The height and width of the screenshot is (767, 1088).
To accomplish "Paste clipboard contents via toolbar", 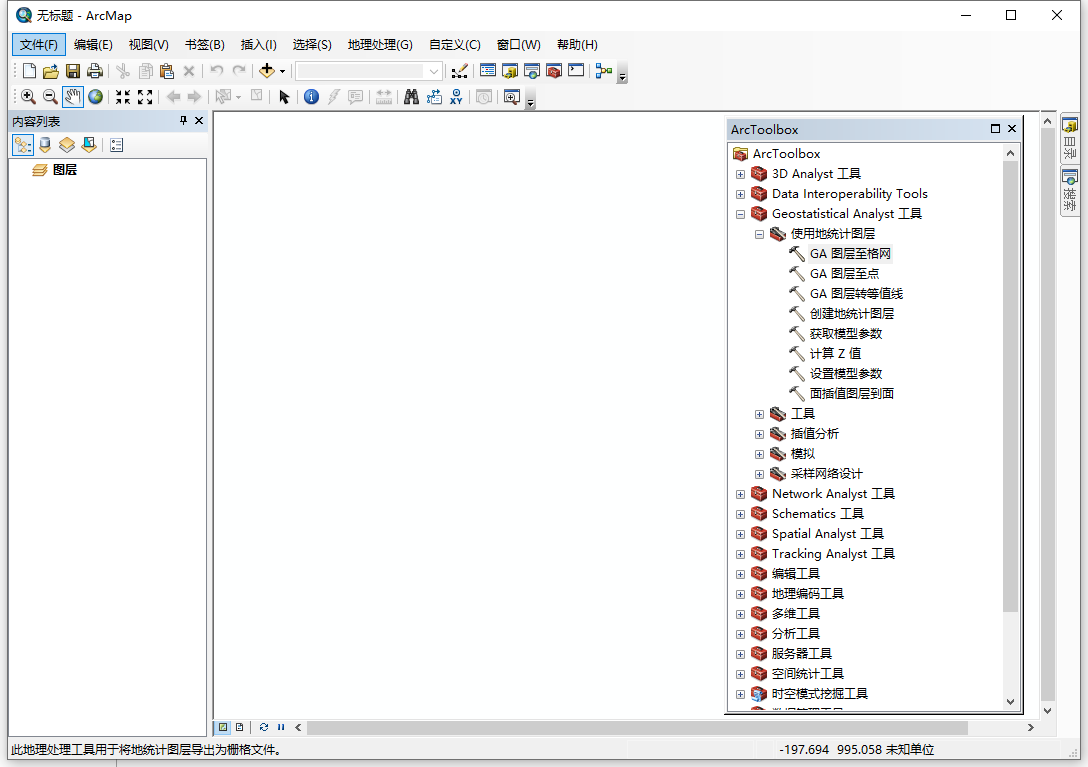I will point(167,71).
